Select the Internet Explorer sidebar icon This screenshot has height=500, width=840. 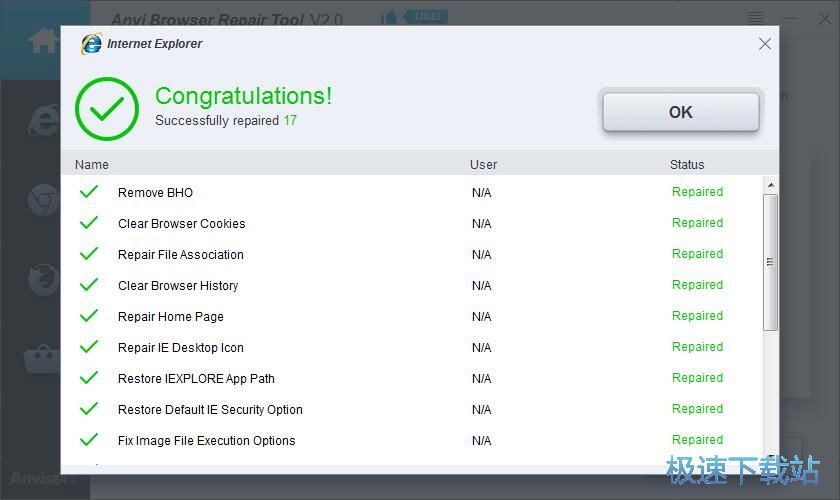(x=44, y=120)
